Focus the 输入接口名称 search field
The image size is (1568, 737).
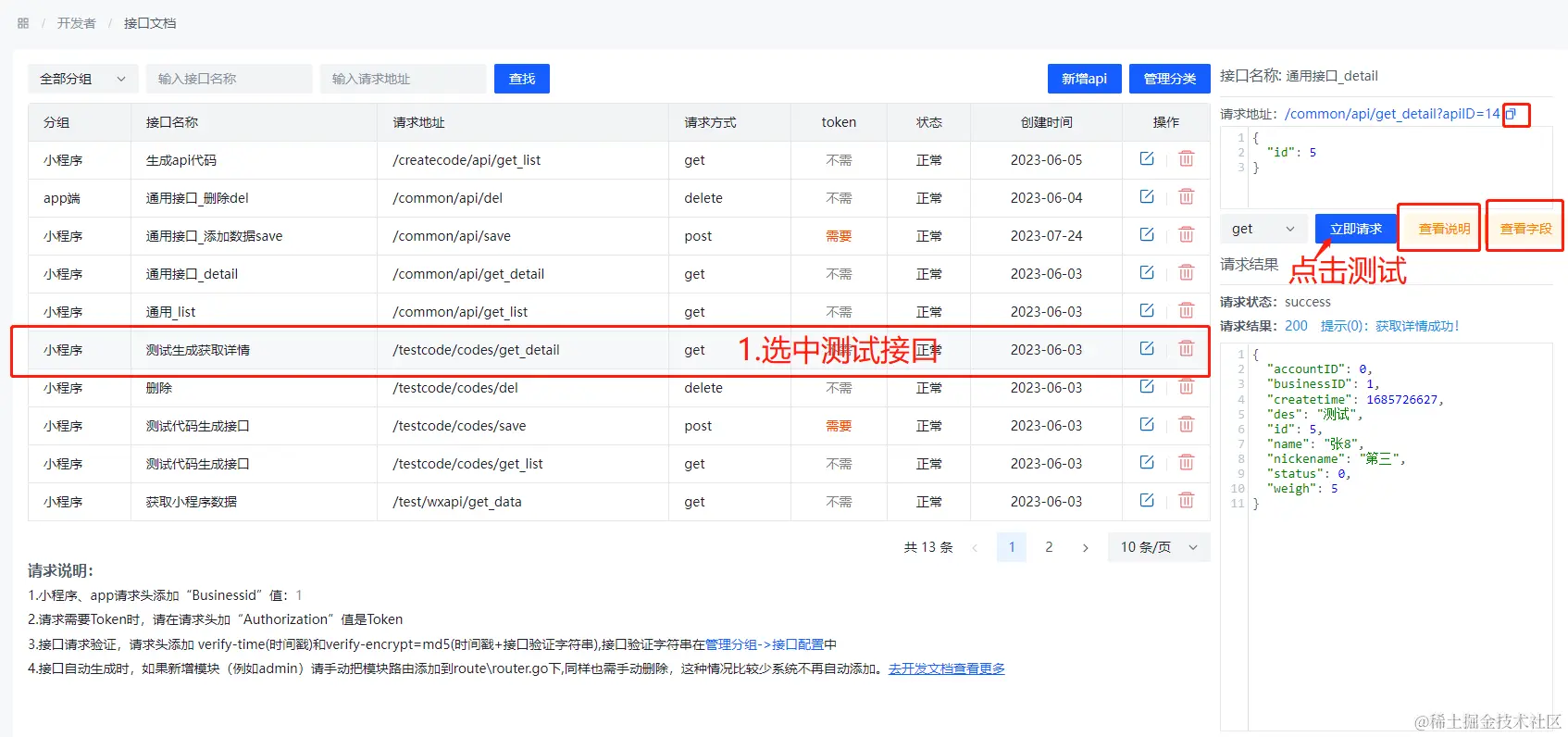tap(229, 79)
